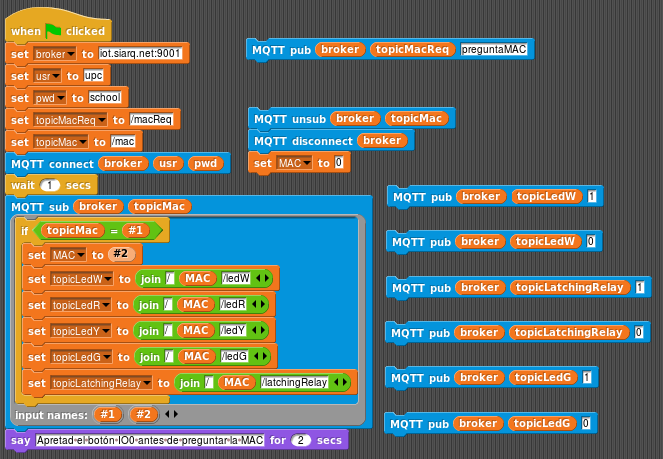The height and width of the screenshot is (459, 663).
Task: Click the right arrow of the /latchingRelay join block
Action: click(x=345, y=382)
